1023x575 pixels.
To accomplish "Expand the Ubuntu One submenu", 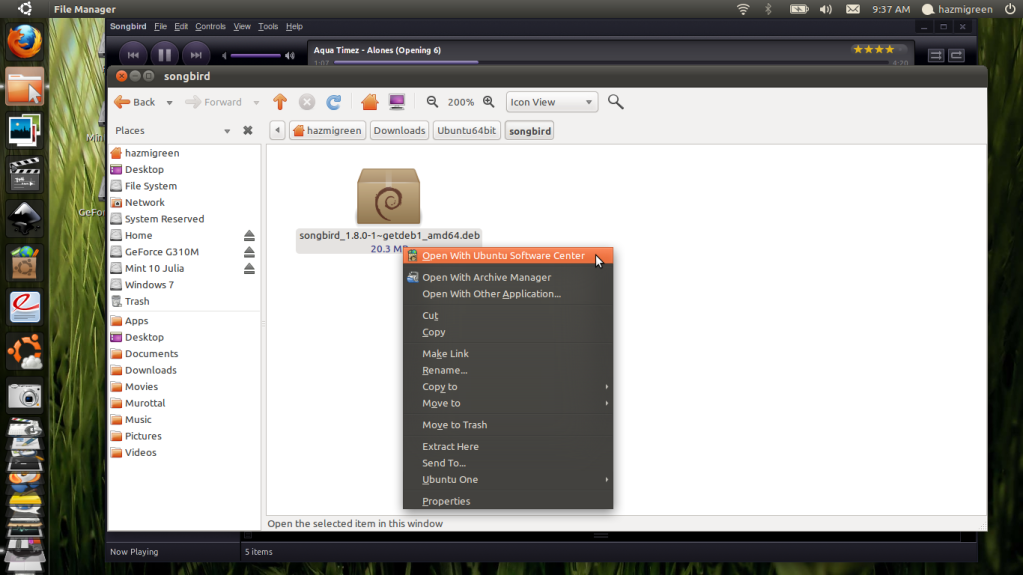I will pos(508,480).
